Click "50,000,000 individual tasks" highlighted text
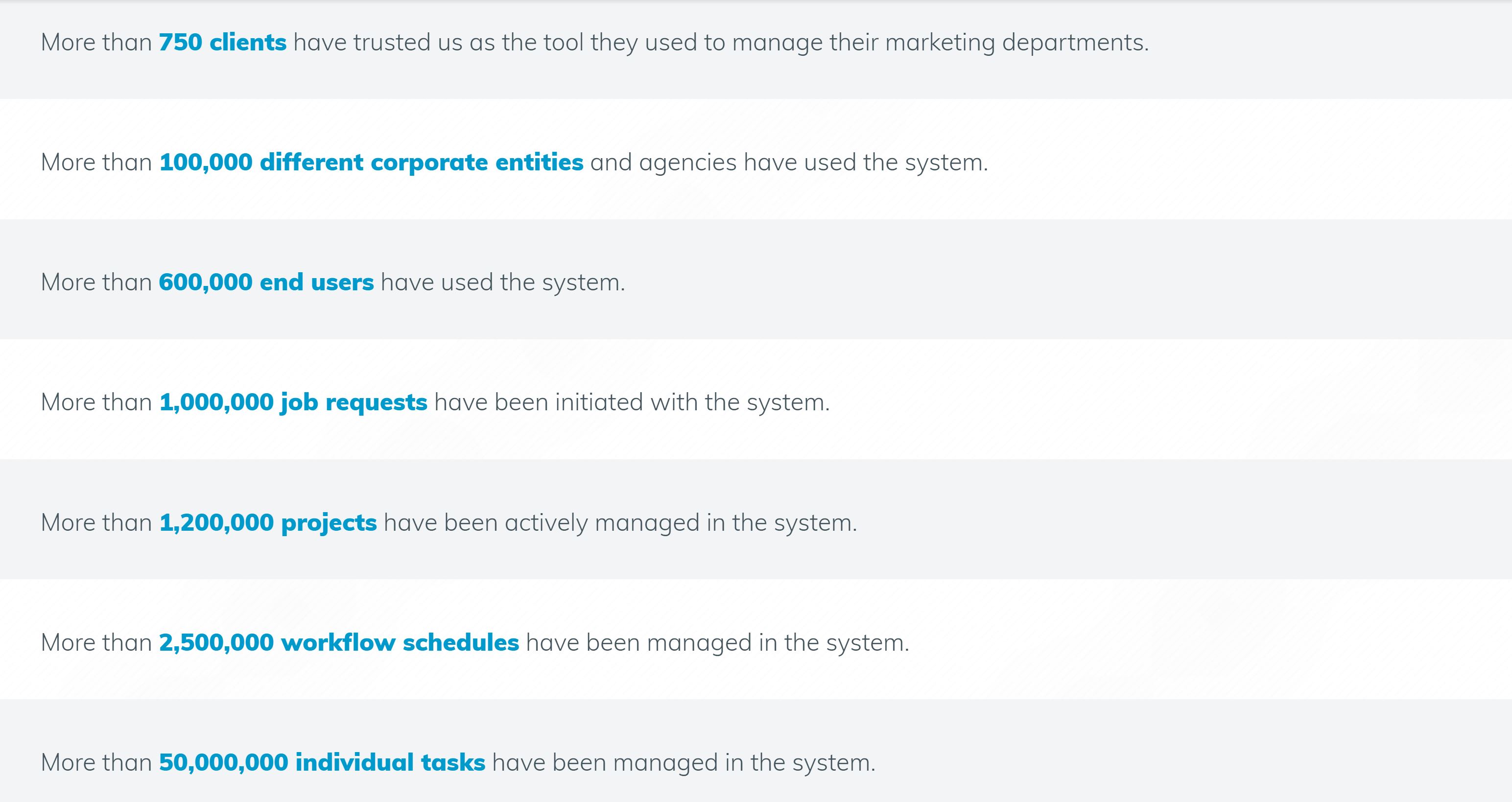 tap(322, 763)
